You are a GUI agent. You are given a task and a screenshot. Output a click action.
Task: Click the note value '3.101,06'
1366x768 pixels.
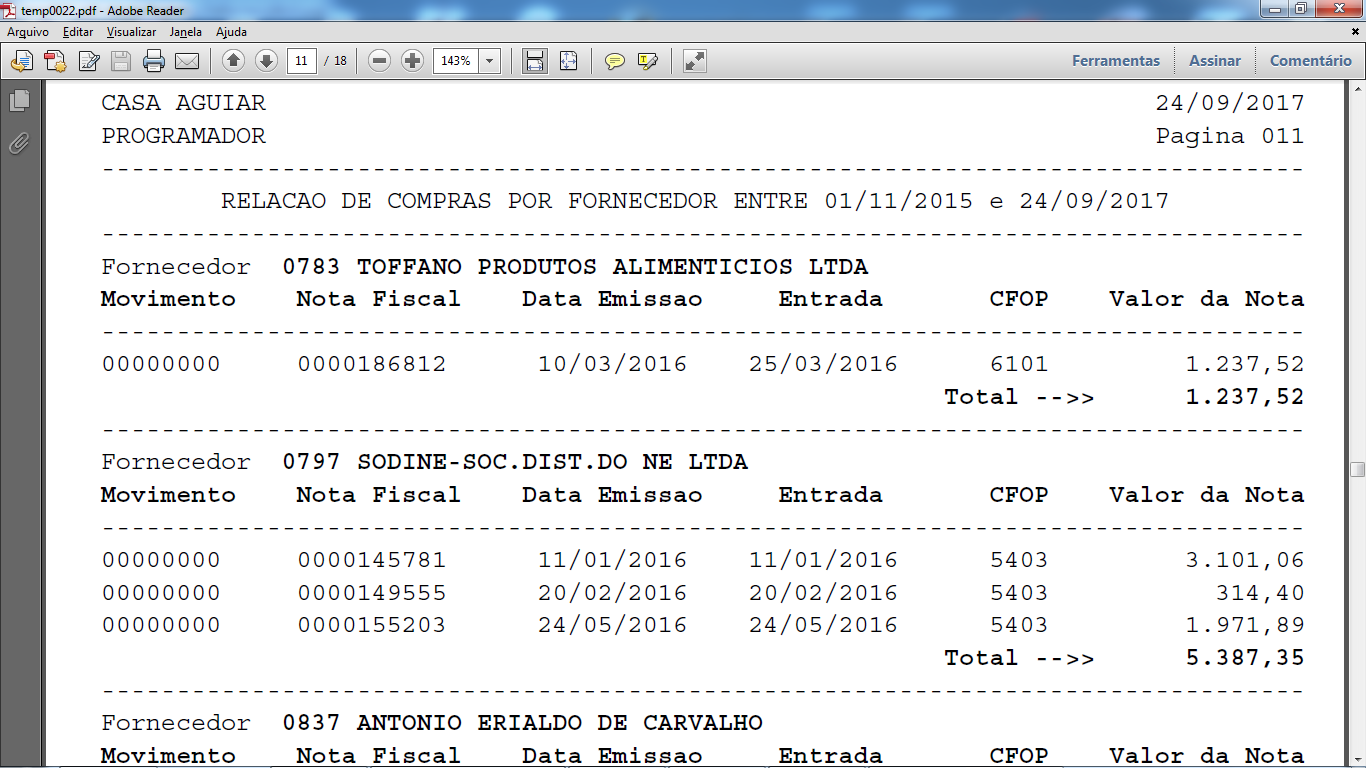tap(1245, 560)
